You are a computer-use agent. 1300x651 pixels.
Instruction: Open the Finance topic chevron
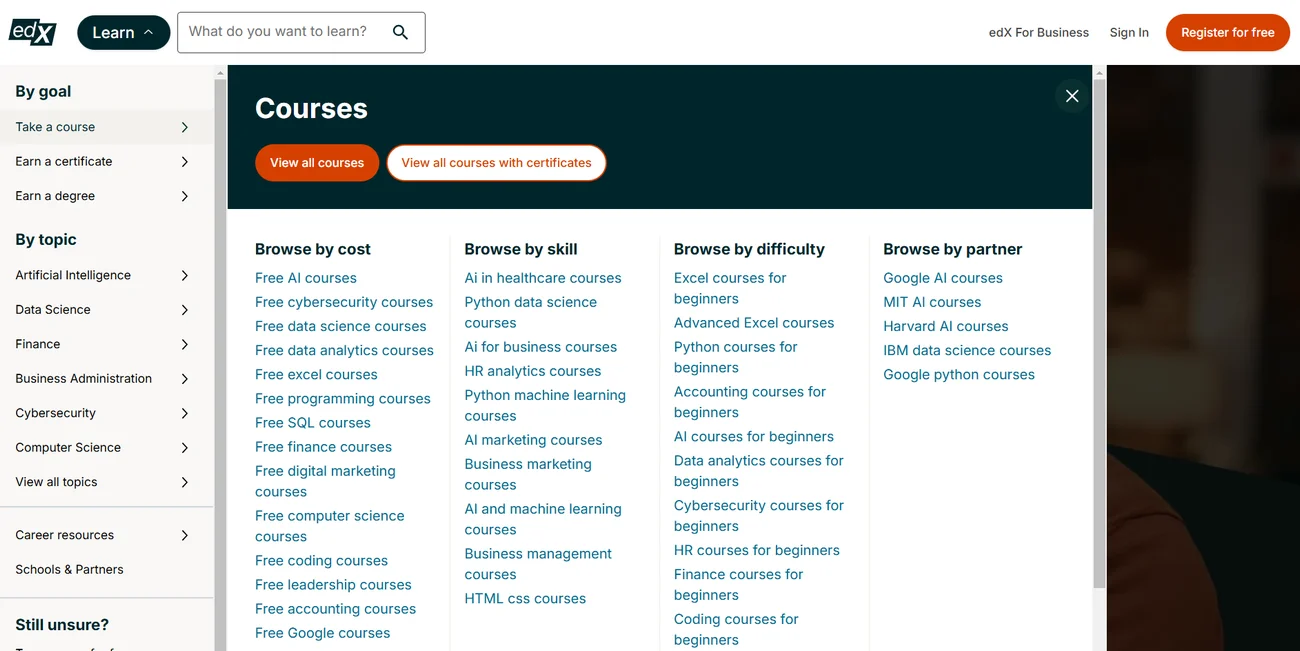tap(184, 344)
